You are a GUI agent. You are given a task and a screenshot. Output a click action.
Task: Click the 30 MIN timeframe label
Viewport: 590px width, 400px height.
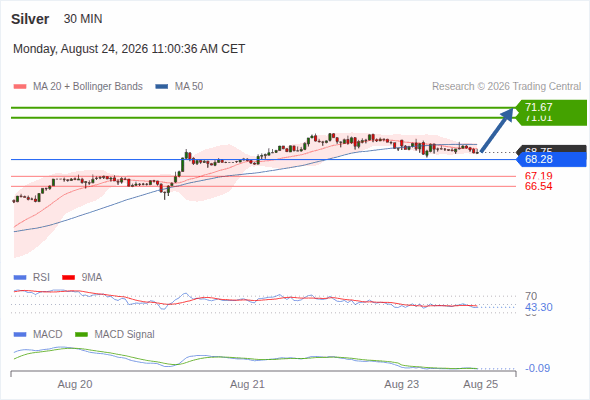click(x=83, y=19)
